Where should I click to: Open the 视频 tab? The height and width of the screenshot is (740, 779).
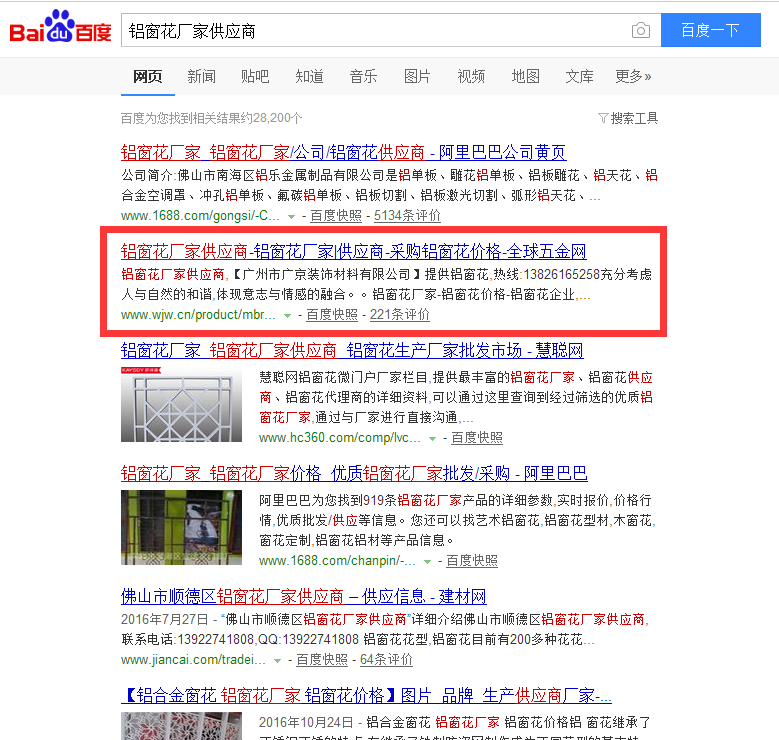click(x=471, y=77)
